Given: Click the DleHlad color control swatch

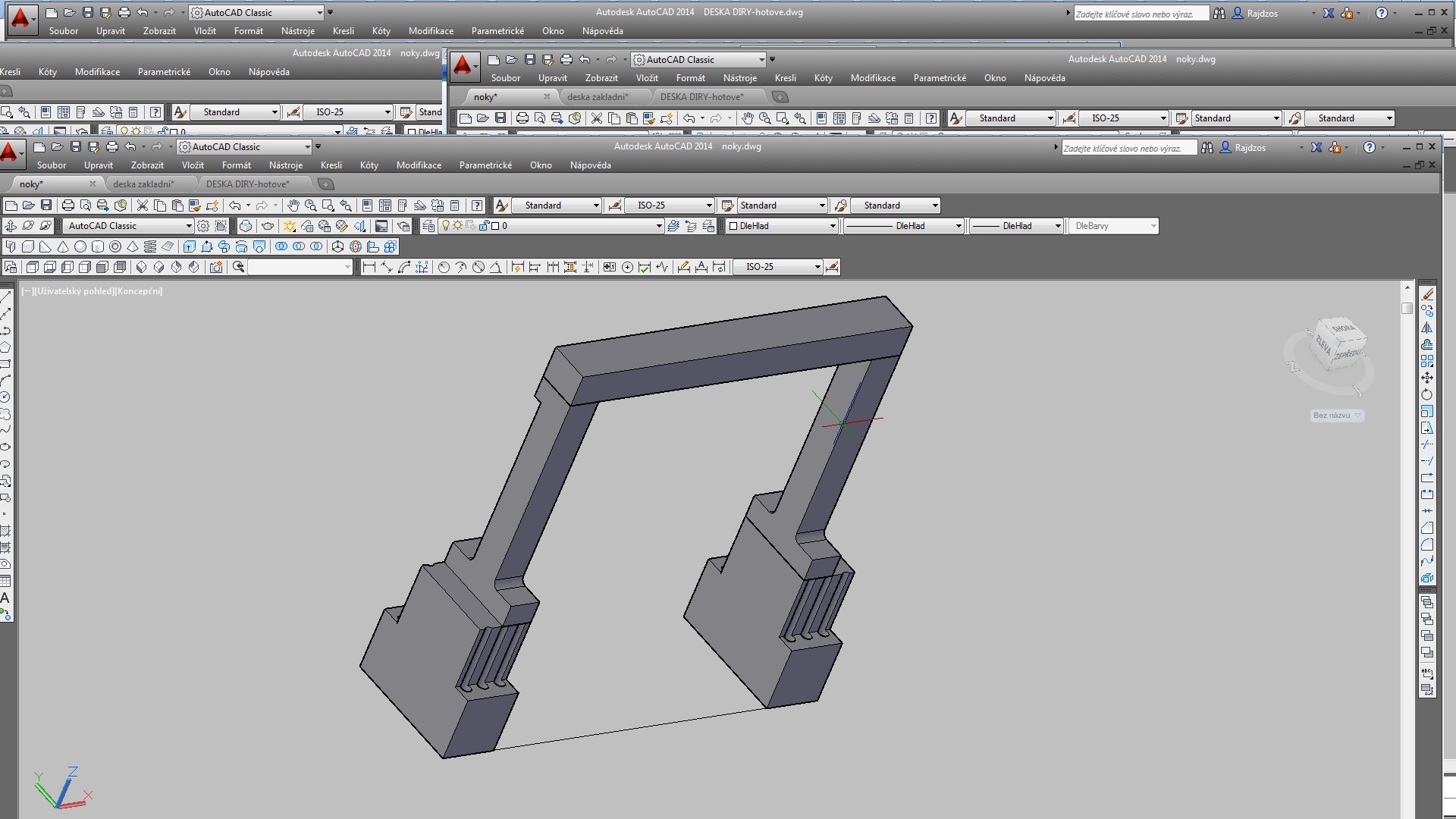Looking at the screenshot, I should (x=733, y=226).
